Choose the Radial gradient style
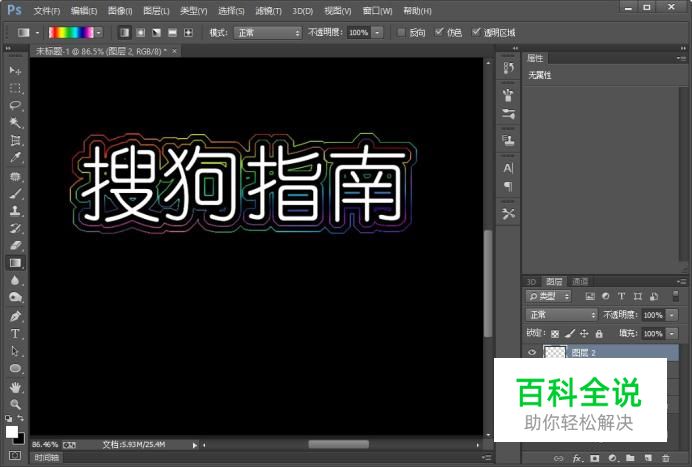Screen dimensions: 692x467 pos(141,33)
